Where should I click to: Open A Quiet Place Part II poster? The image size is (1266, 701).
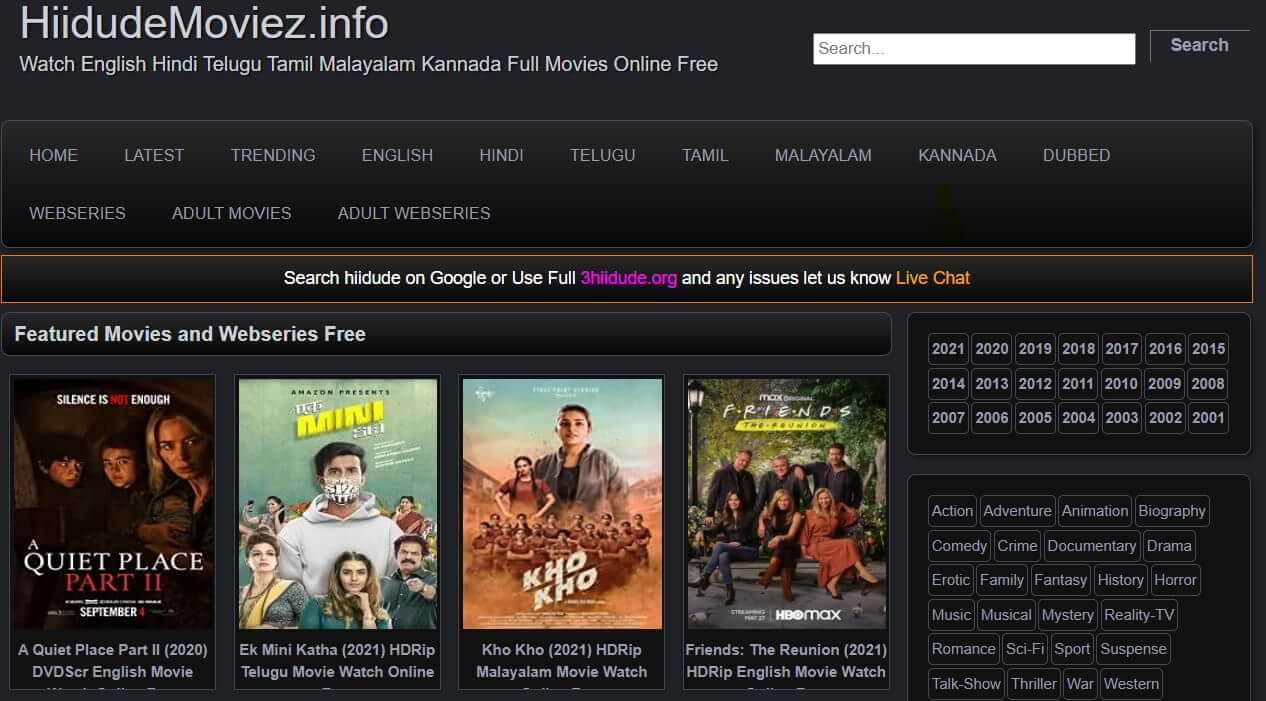(x=113, y=503)
